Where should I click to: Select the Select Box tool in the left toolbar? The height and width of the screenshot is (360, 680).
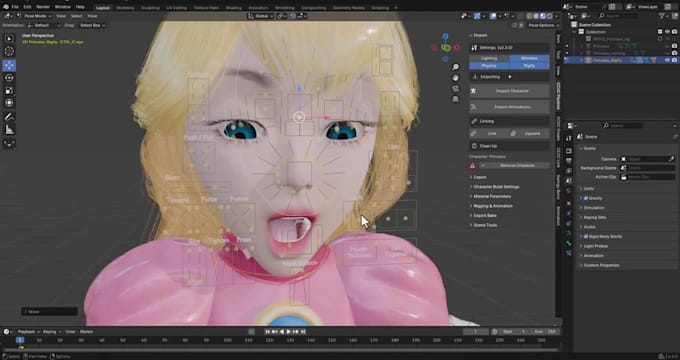pyautogui.click(x=9, y=39)
